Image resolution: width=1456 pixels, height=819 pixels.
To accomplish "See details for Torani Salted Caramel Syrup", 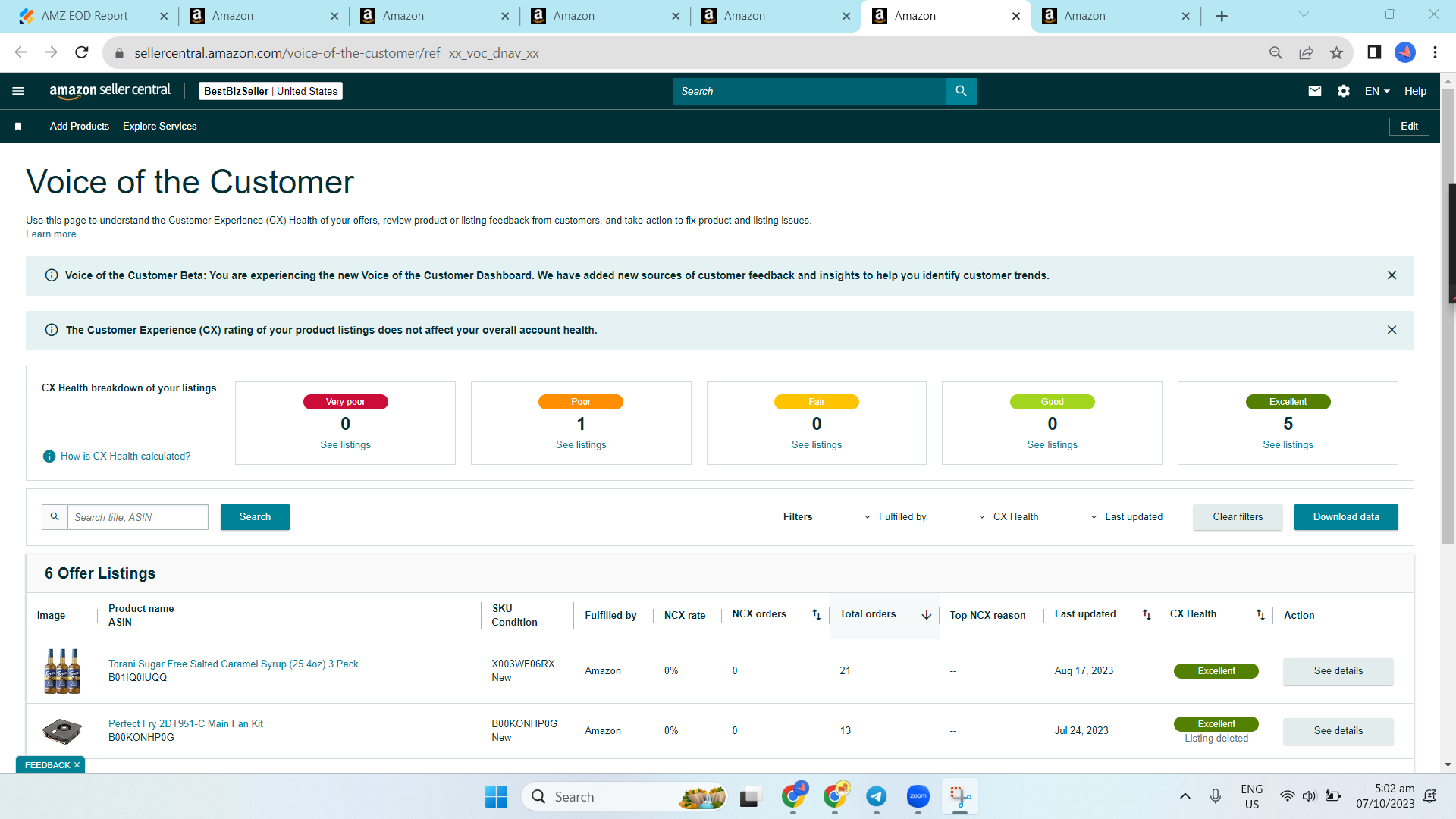I will point(1338,671).
